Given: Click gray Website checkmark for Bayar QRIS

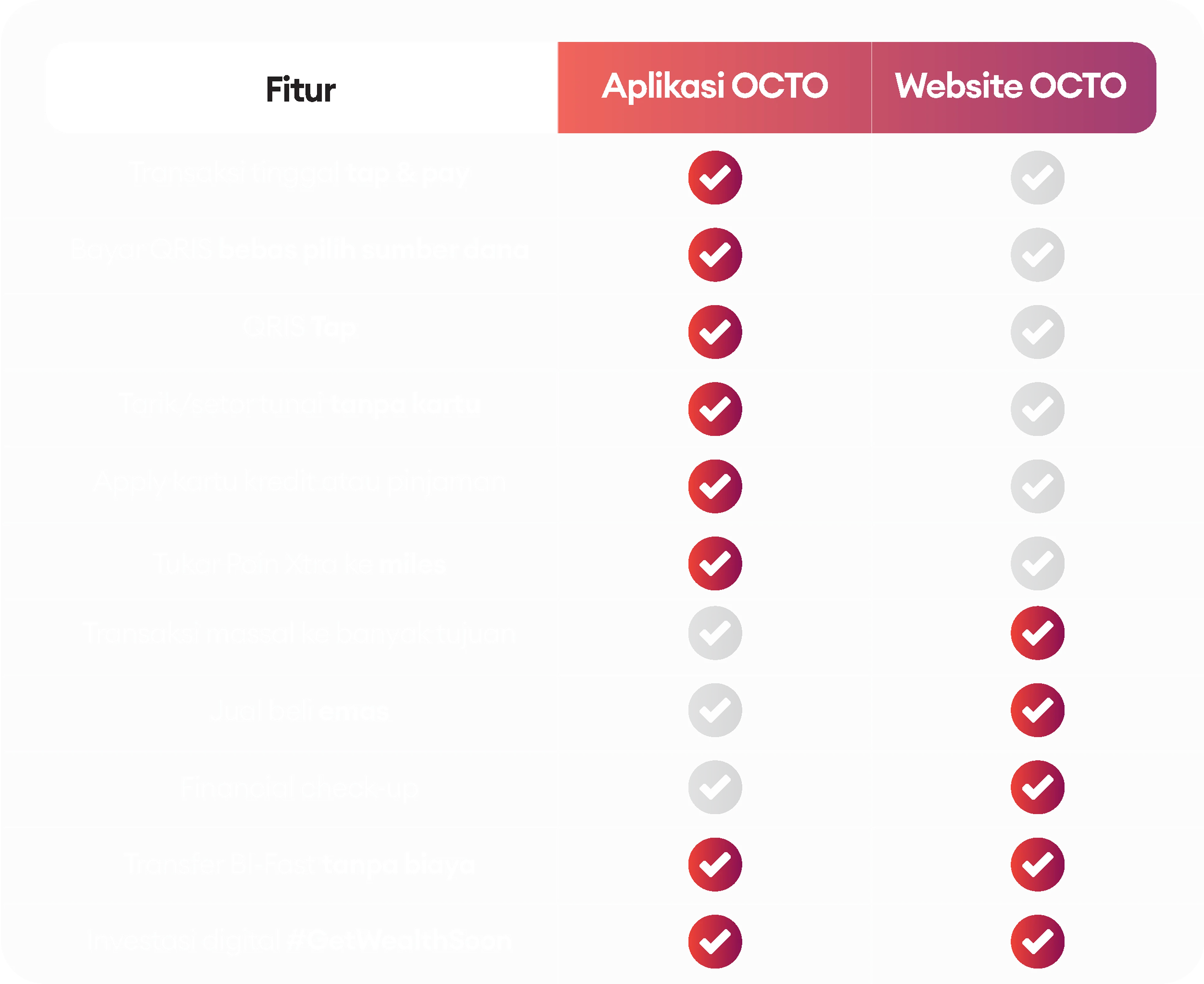Looking at the screenshot, I should (x=1037, y=255).
